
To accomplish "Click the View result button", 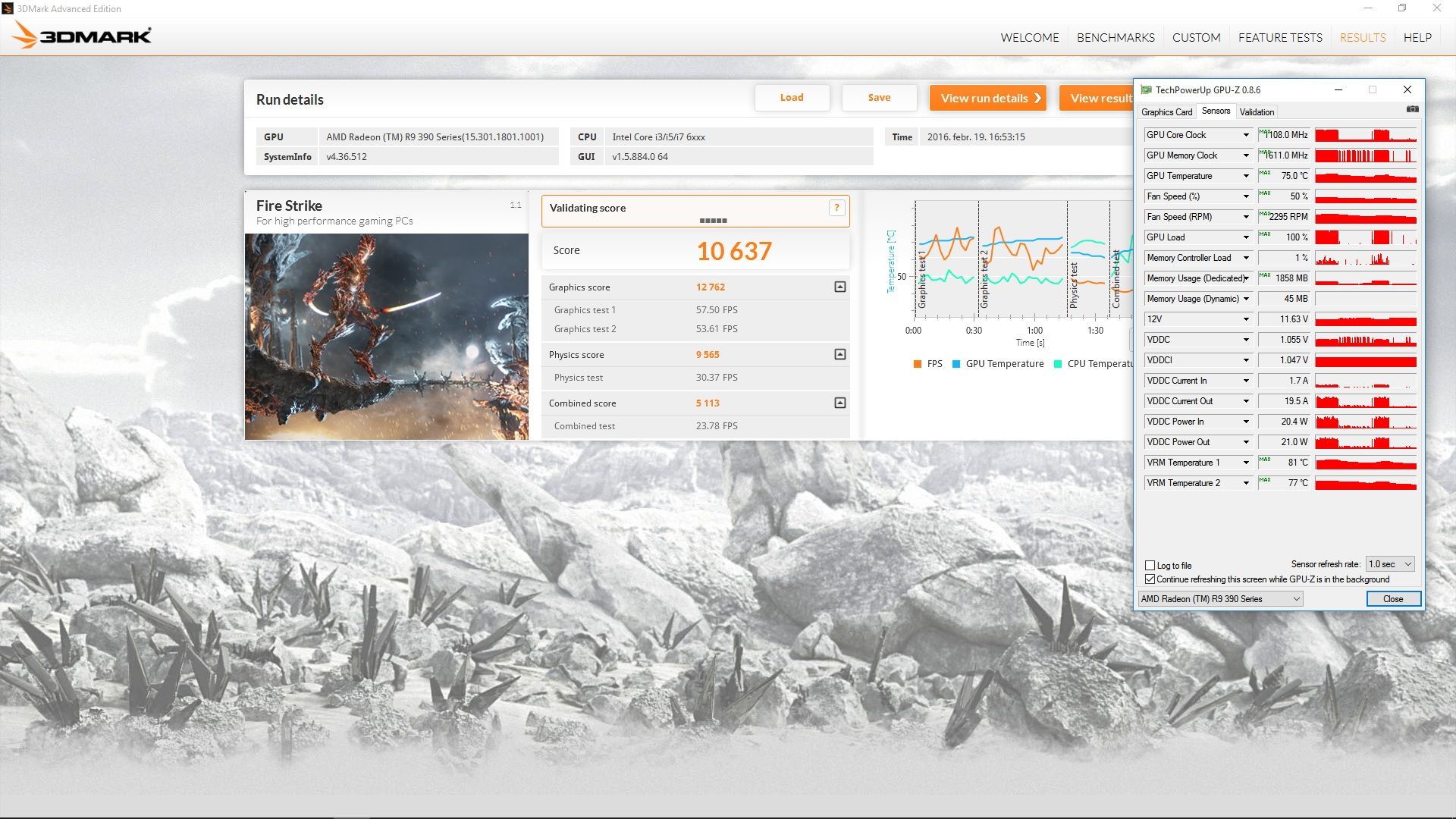I will pyautogui.click(x=1097, y=98).
